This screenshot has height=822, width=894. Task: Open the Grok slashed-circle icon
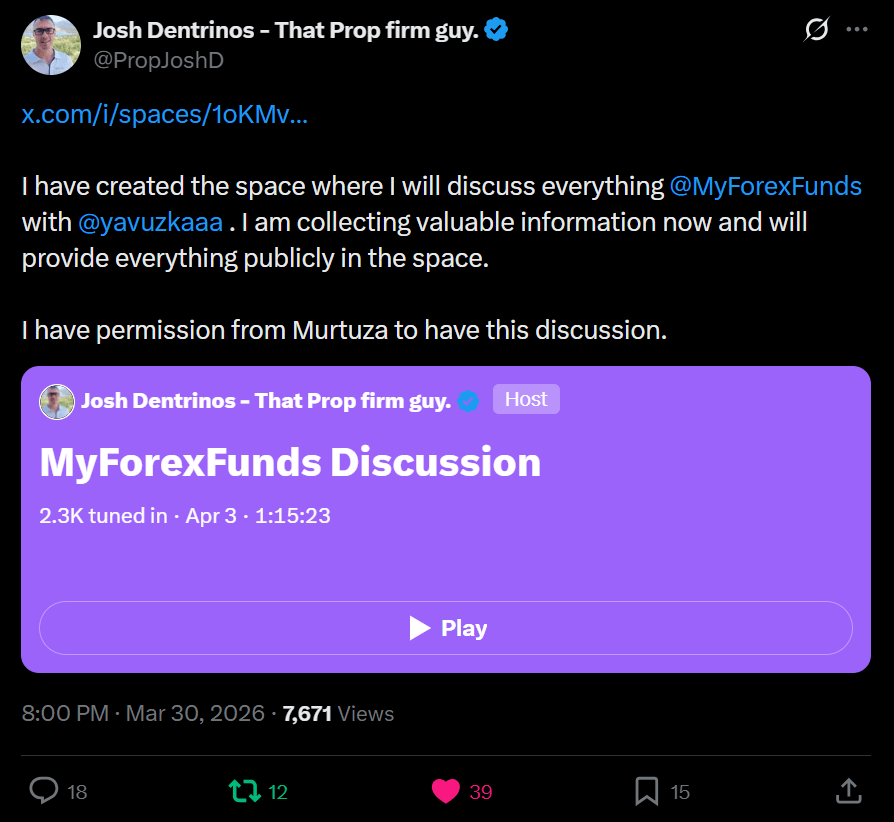[816, 30]
